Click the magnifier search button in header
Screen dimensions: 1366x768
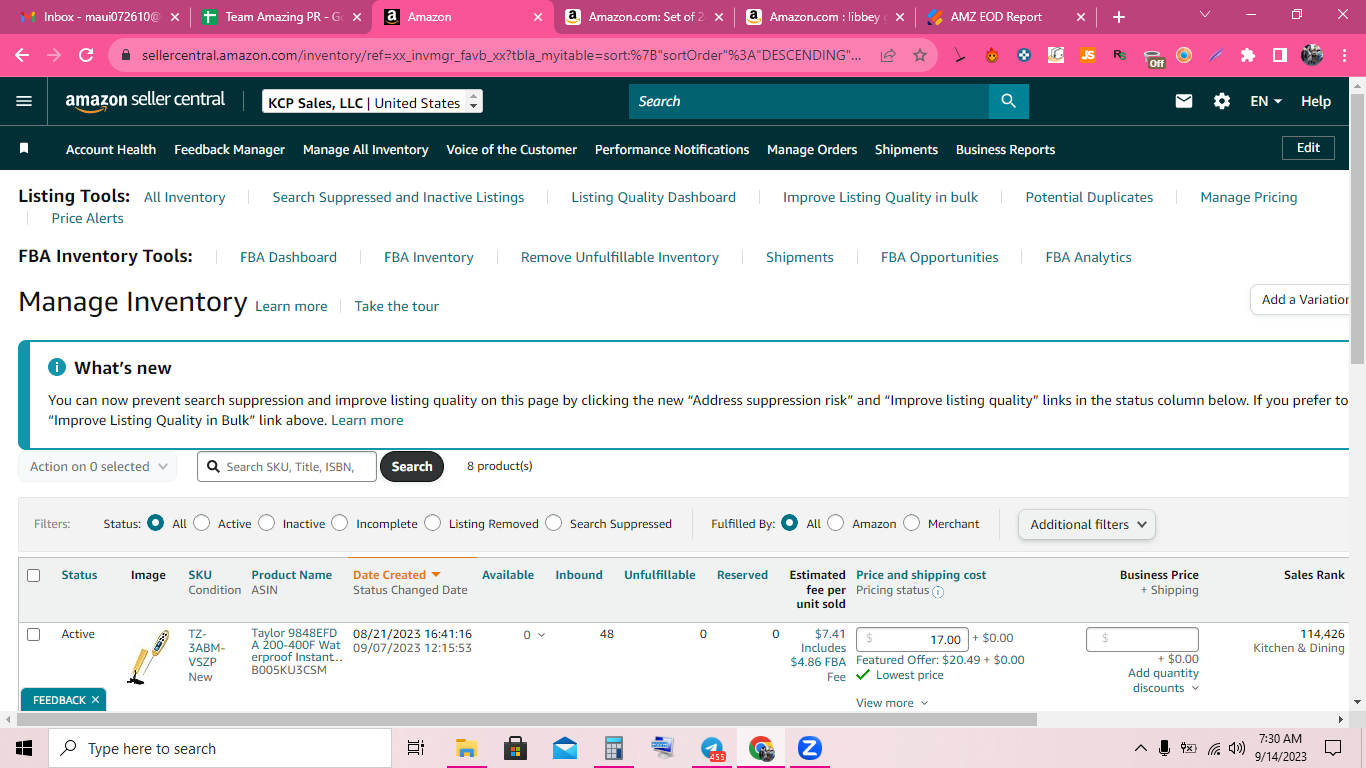tap(1008, 101)
